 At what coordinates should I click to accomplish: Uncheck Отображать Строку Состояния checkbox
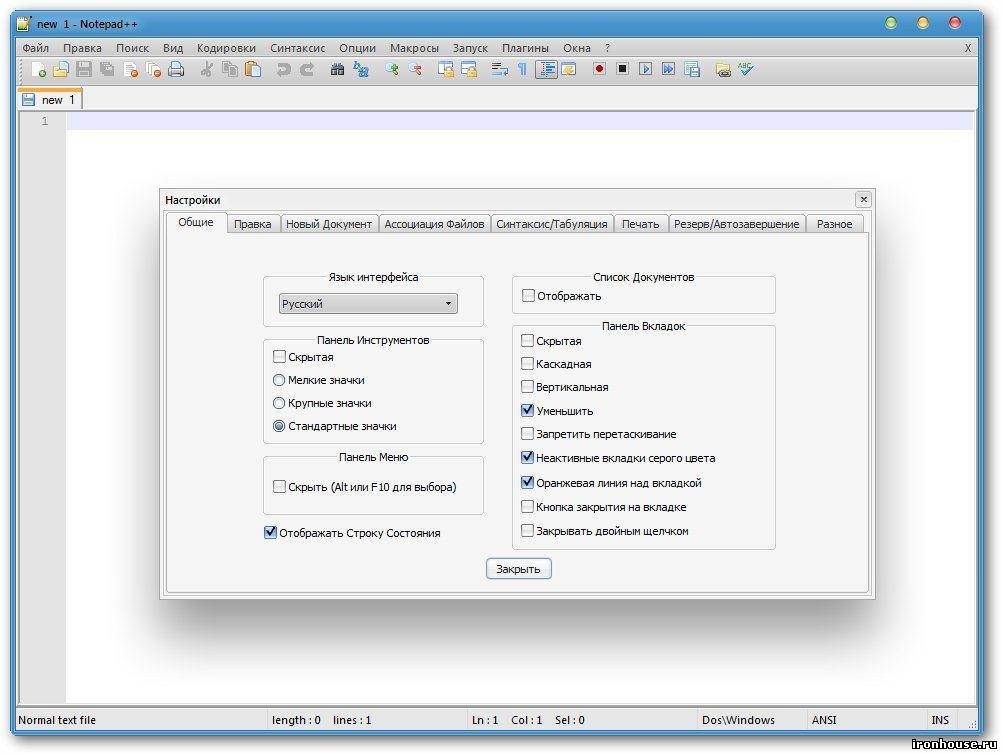point(270,533)
